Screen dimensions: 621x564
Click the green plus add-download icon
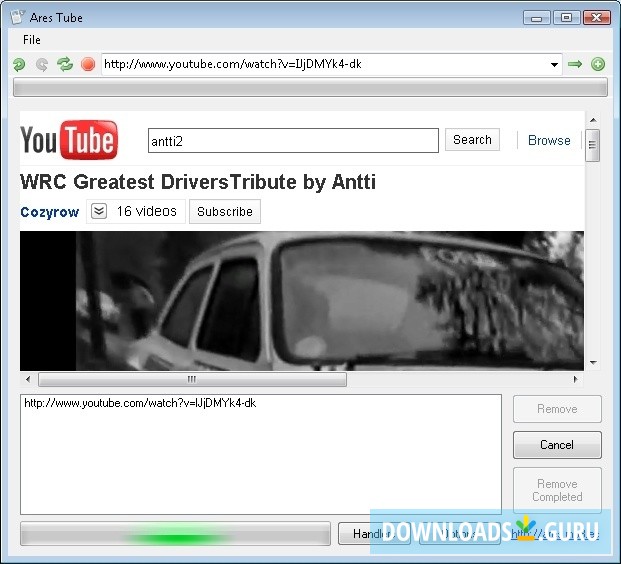pos(598,64)
